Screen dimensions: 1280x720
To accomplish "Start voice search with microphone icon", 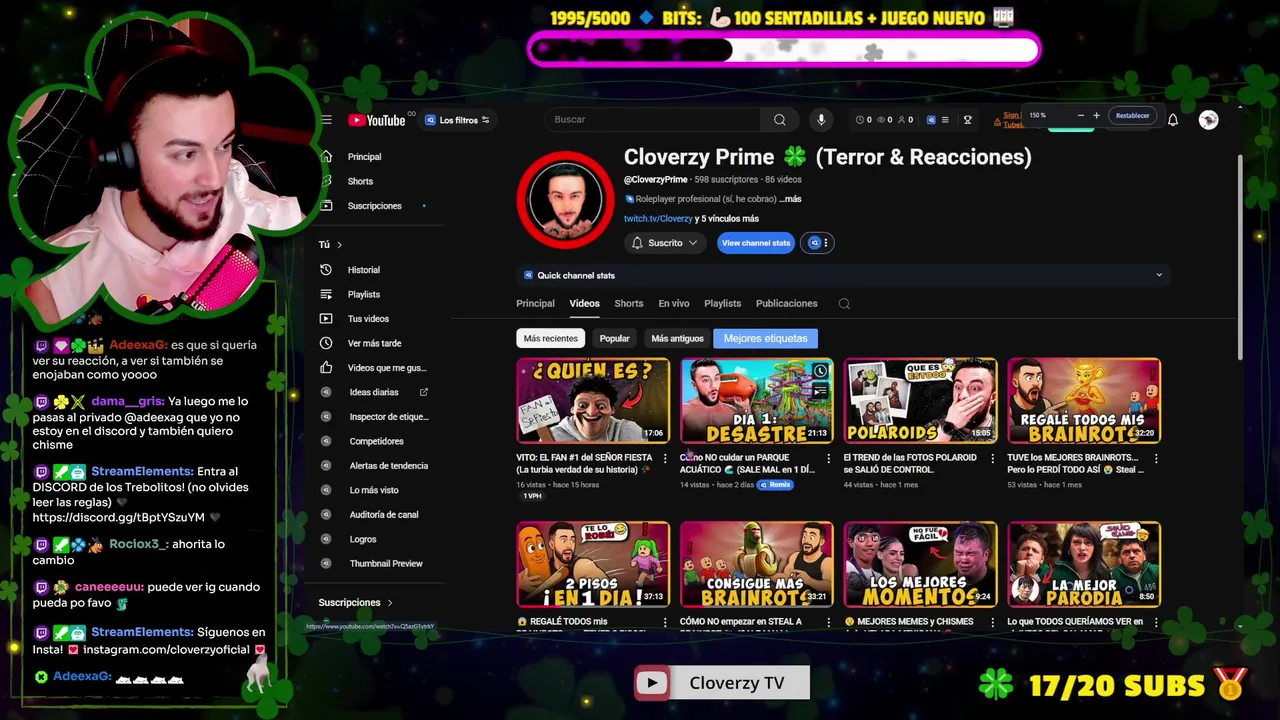I will pyautogui.click(x=821, y=120).
